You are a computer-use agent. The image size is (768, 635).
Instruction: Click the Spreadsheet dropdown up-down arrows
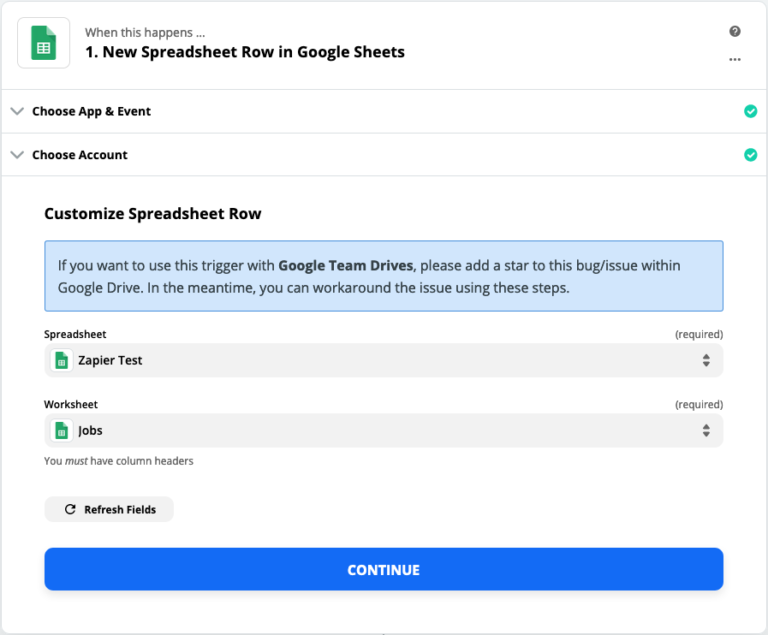click(706, 361)
